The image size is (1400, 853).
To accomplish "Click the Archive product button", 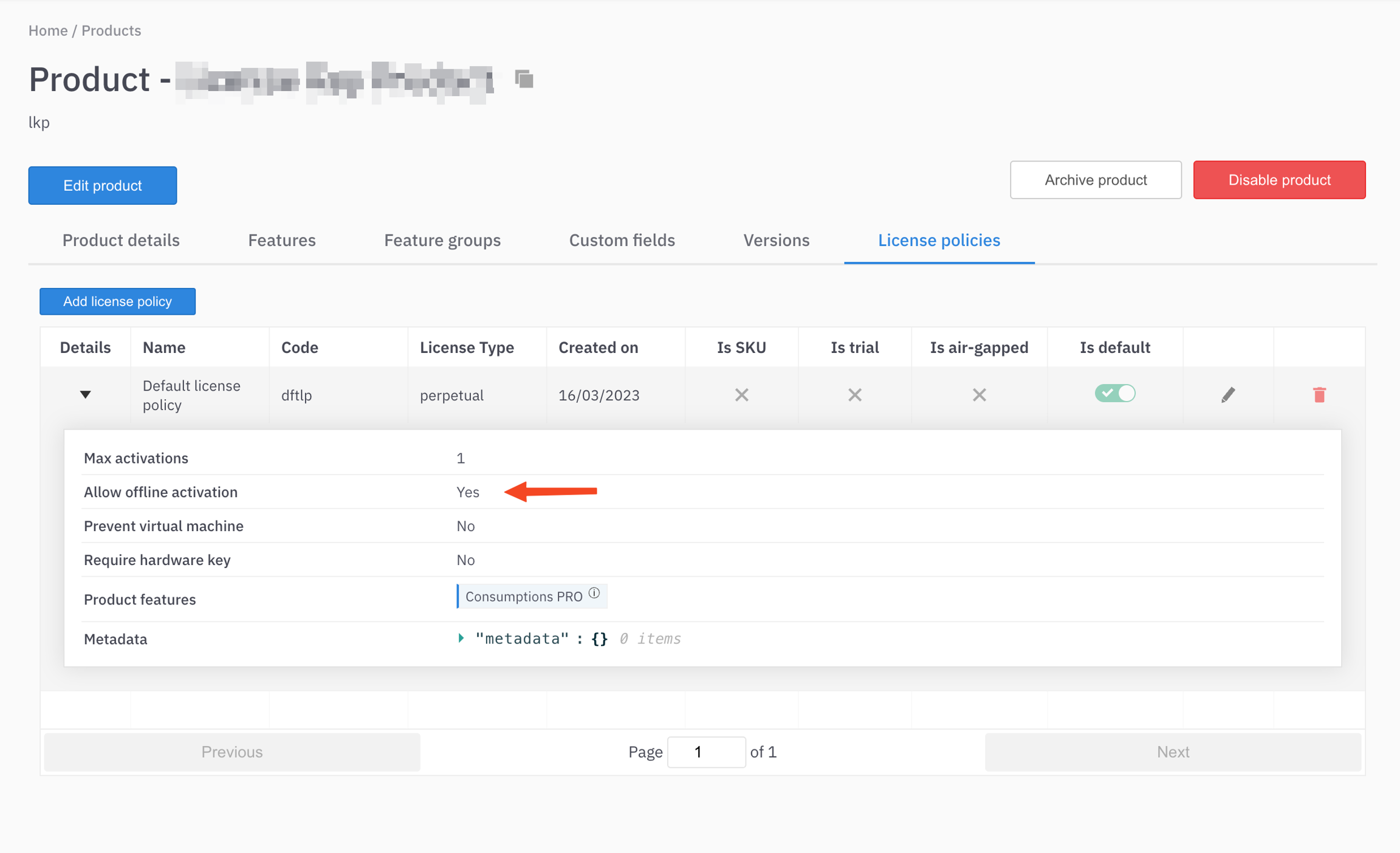I will tap(1096, 180).
